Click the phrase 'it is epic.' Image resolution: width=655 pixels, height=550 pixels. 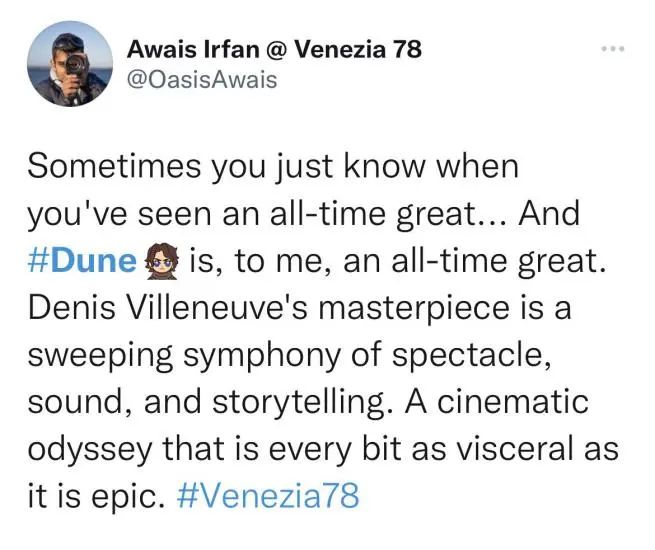coord(96,497)
